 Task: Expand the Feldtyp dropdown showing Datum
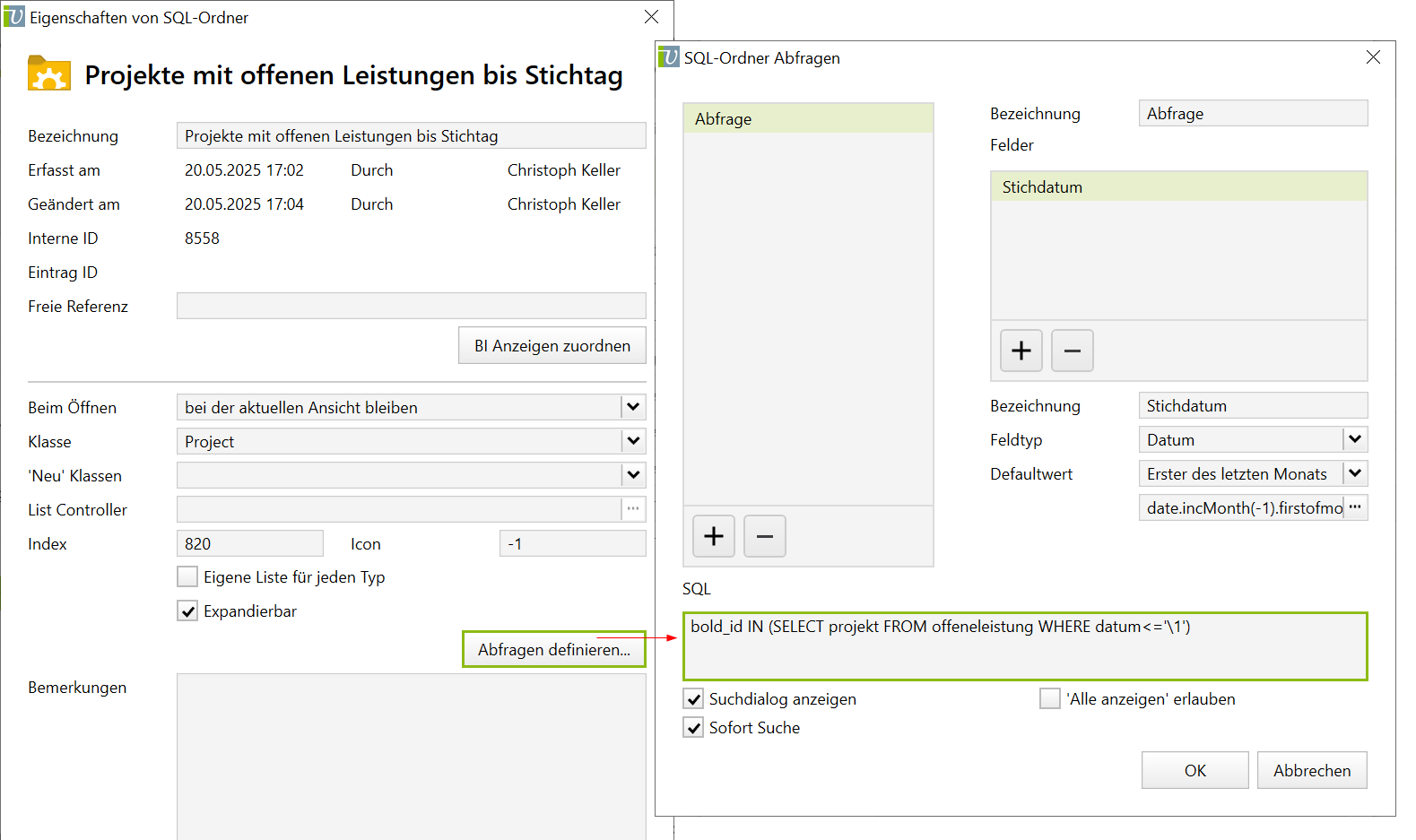[x=1355, y=439]
